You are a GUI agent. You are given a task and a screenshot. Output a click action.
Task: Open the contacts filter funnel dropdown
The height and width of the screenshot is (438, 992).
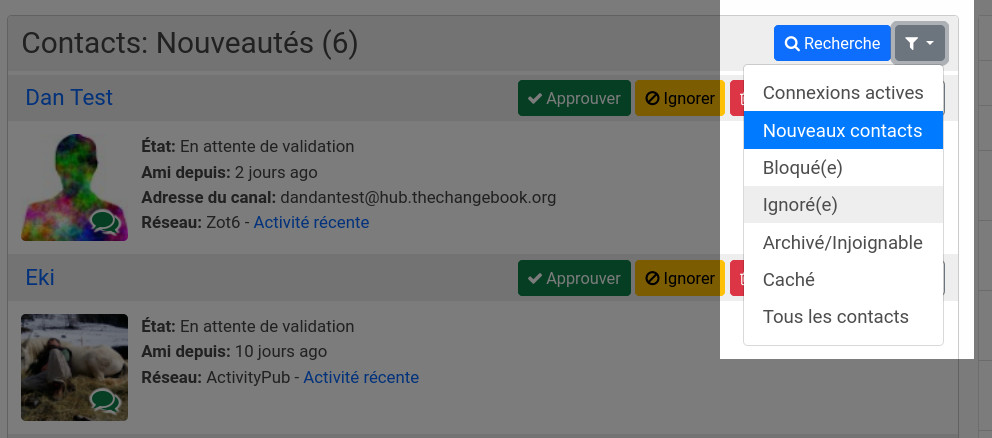click(920, 43)
